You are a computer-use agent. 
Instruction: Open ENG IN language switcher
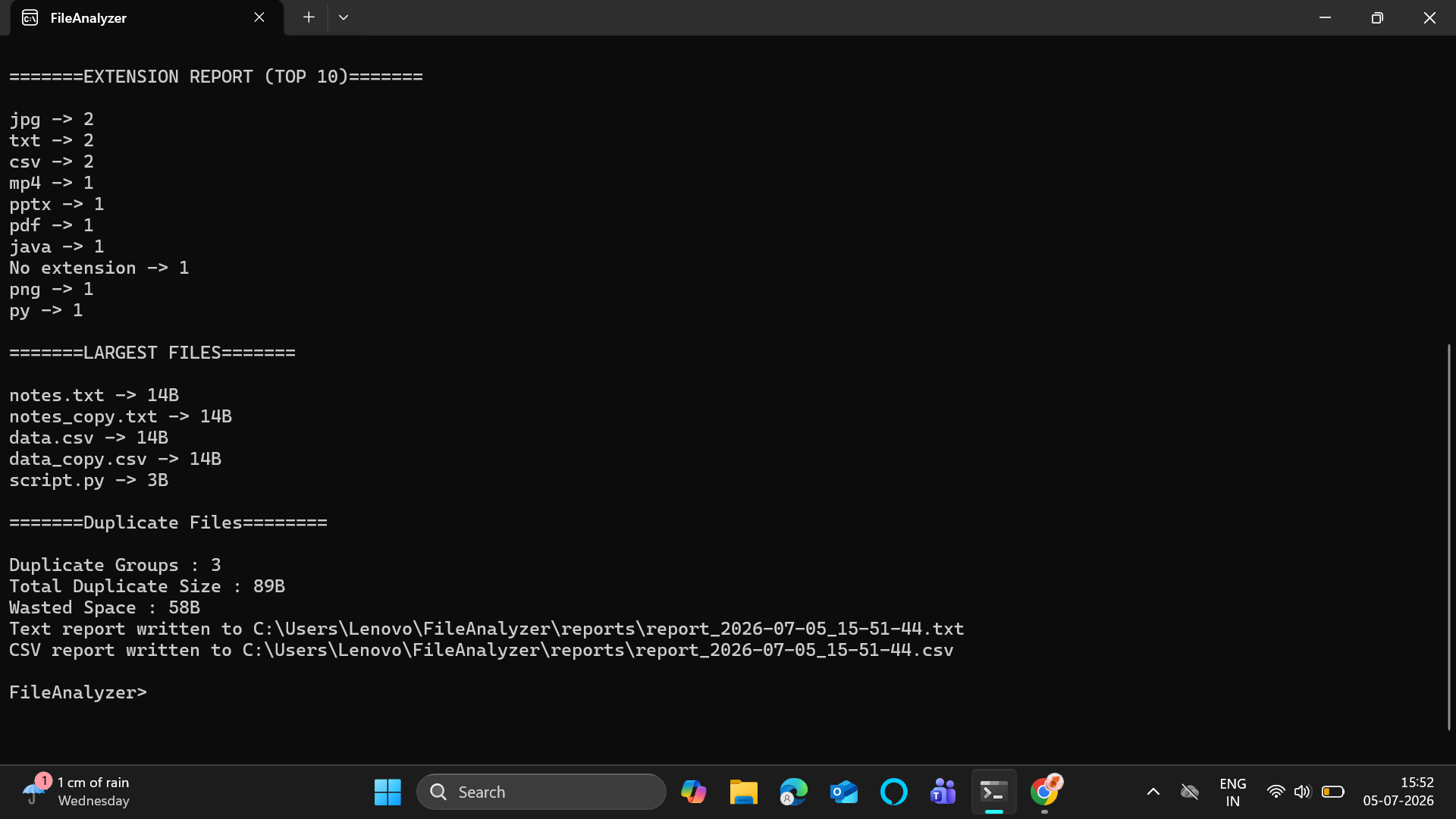(1233, 792)
